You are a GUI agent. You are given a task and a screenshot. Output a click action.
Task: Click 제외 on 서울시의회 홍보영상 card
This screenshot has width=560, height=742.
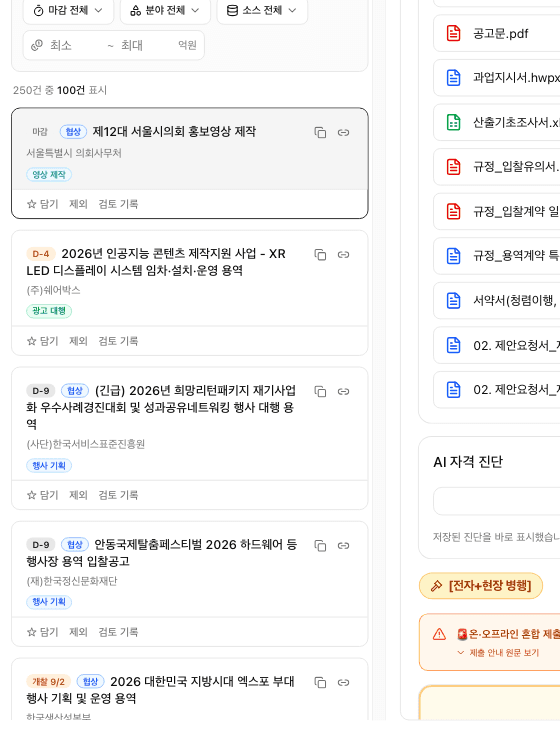point(79,204)
